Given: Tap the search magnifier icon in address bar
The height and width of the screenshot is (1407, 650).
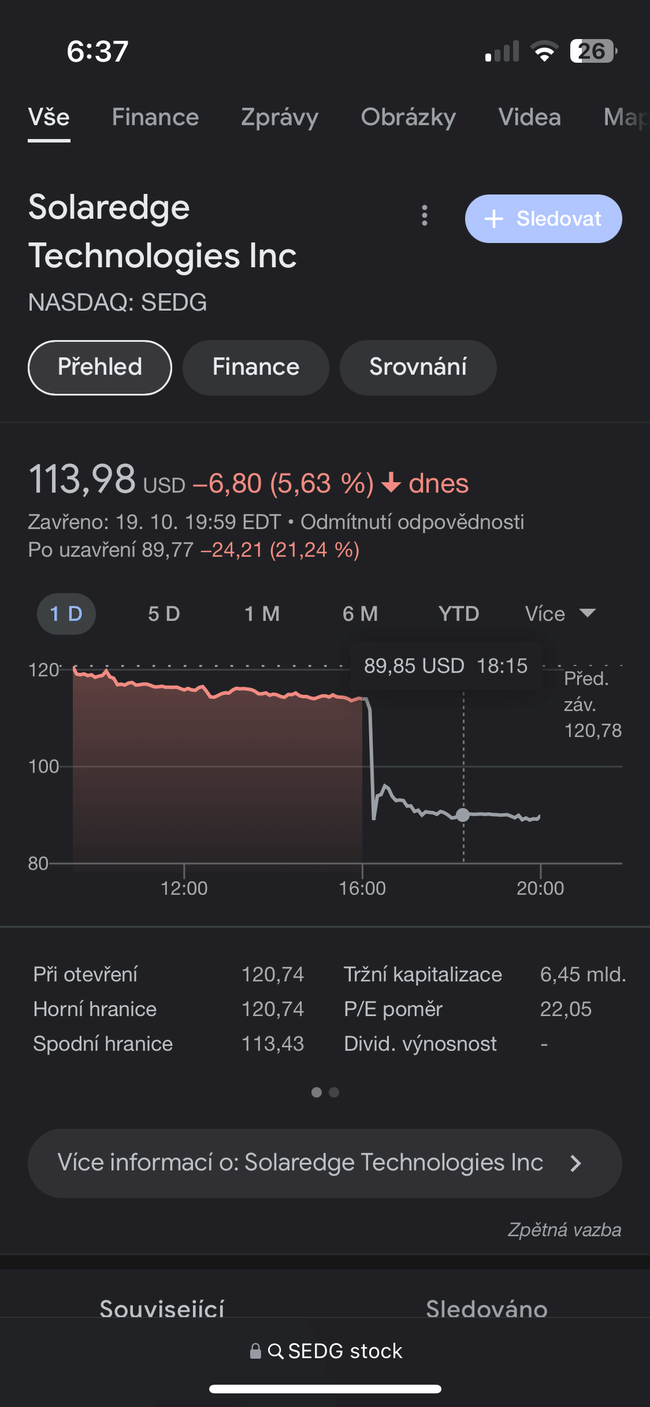Looking at the screenshot, I should [x=276, y=1352].
